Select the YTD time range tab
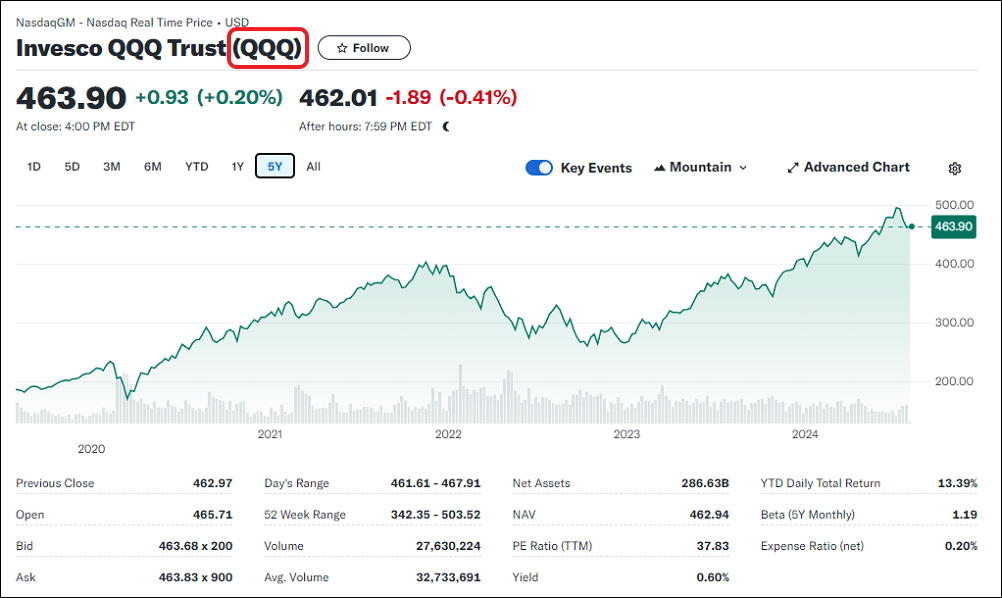Screen dimensions: 1002x598 [197, 167]
